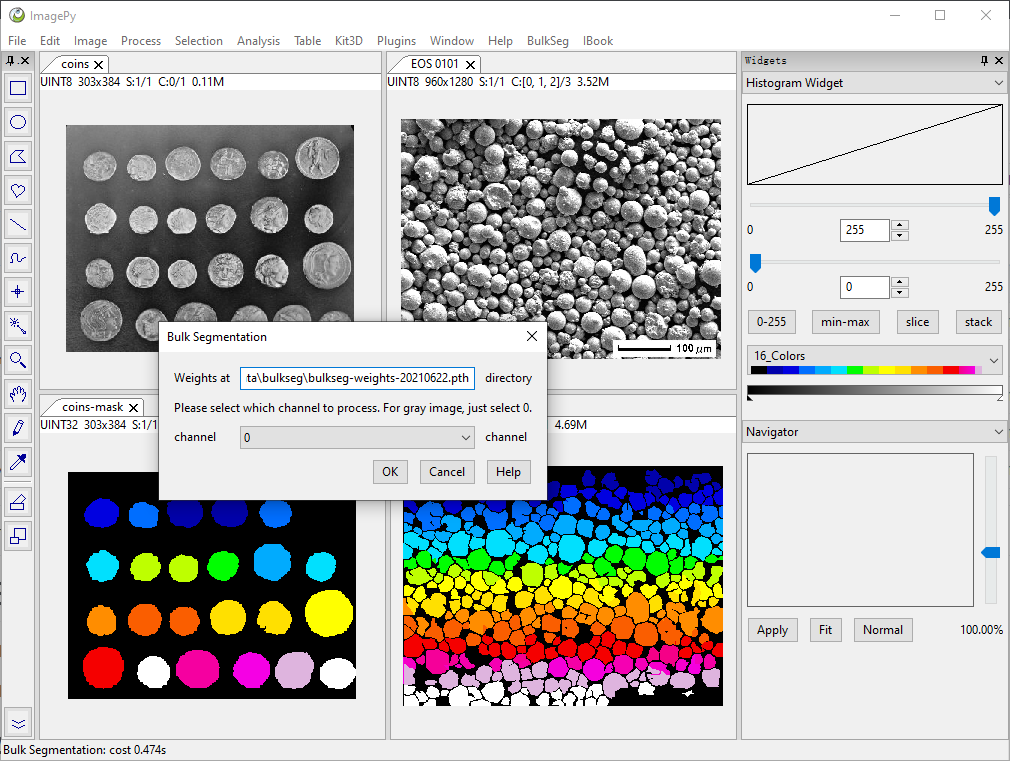Image resolution: width=1010 pixels, height=761 pixels.
Task: Activate the pencil drawing tool
Action: (x=18, y=428)
